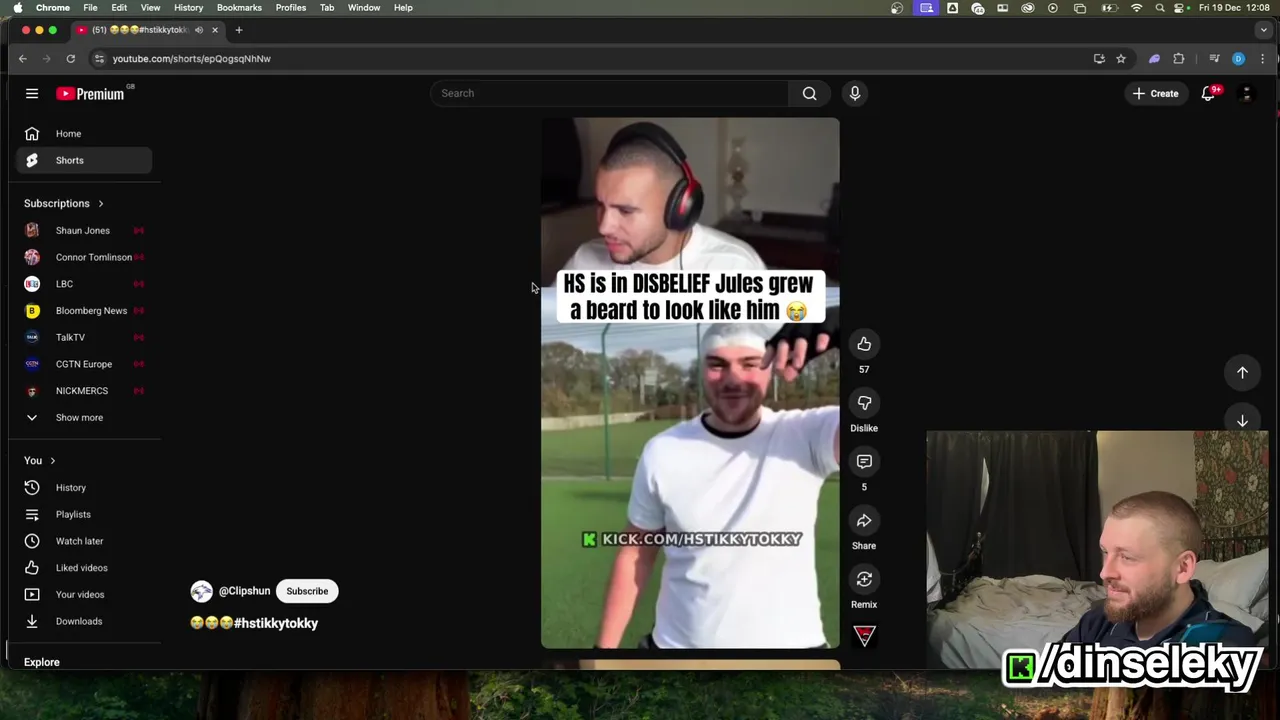This screenshot has width=1280, height=720.
Task: Open the Window menu
Action: 364,7
